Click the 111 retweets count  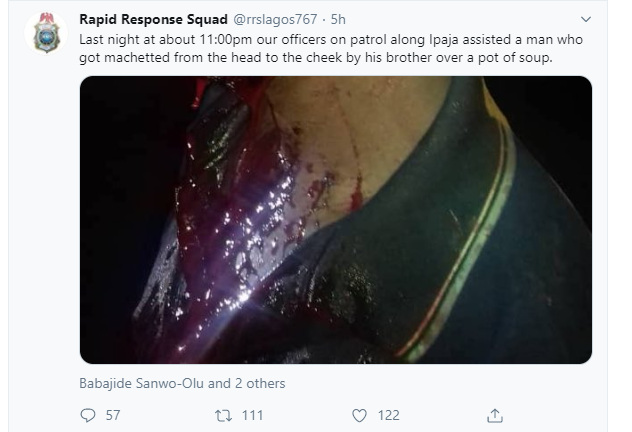(x=252, y=415)
